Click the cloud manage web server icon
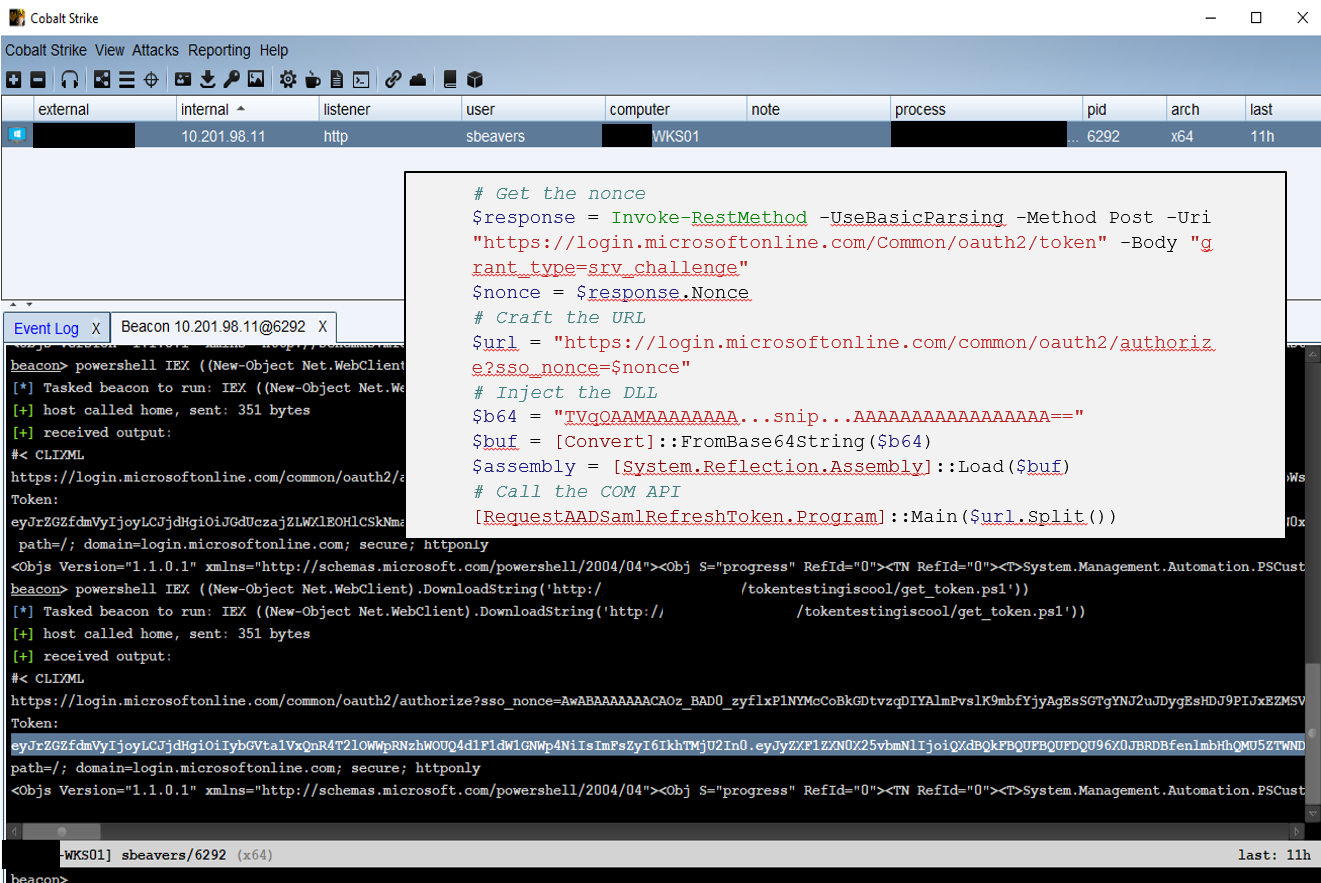 (418, 79)
